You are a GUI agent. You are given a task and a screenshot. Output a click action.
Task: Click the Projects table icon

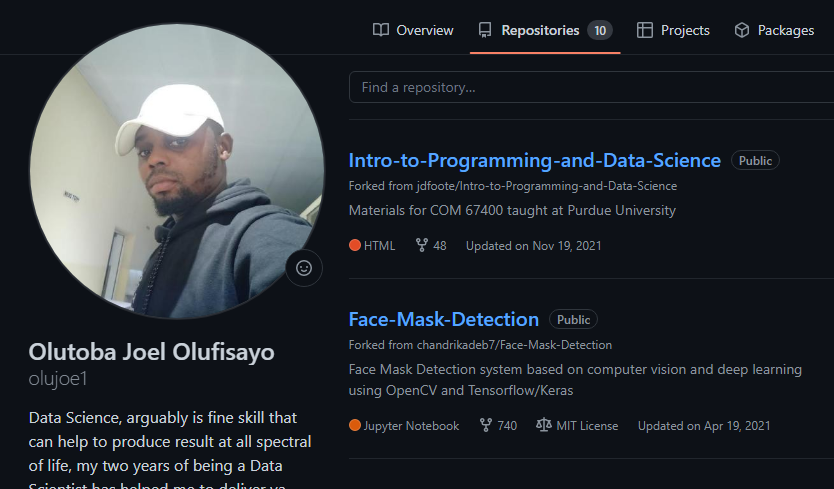click(645, 30)
